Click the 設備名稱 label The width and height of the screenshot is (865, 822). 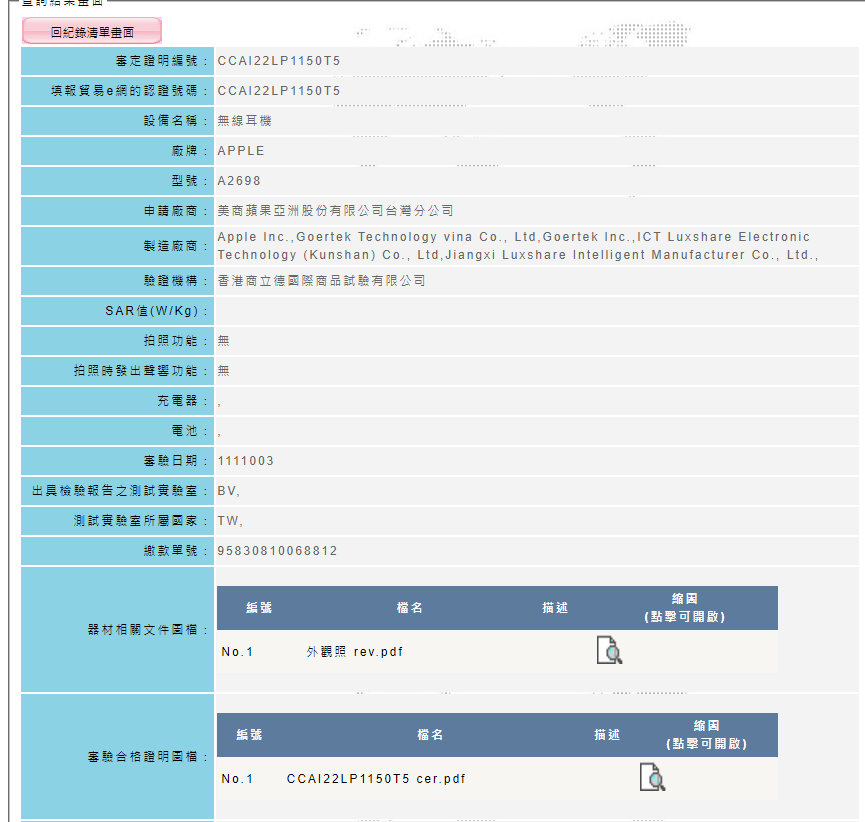click(x=175, y=121)
